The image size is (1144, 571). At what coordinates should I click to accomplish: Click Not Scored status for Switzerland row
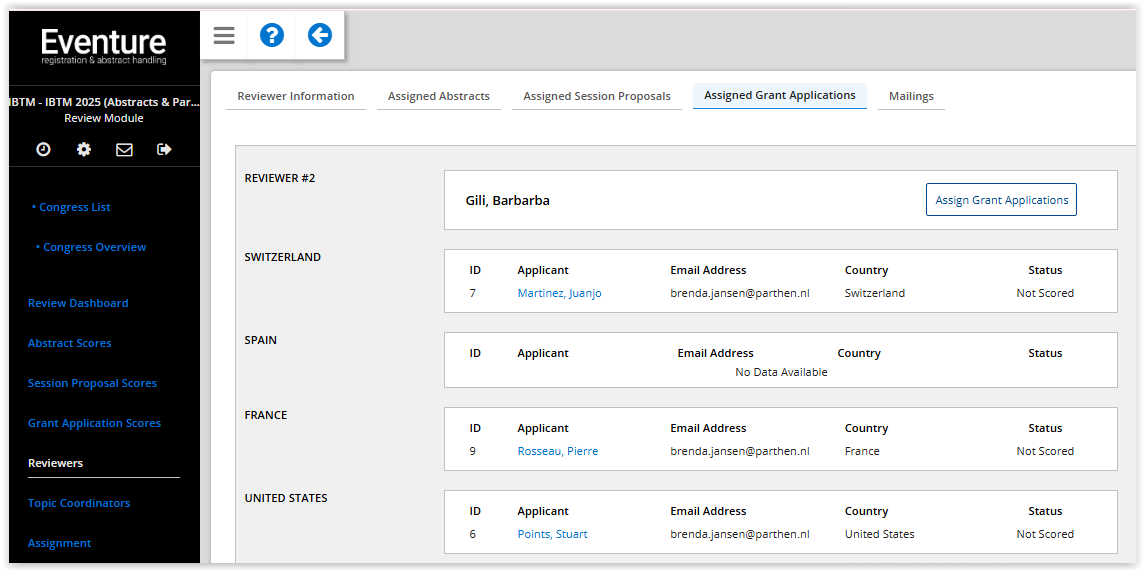pyautogui.click(x=1045, y=293)
